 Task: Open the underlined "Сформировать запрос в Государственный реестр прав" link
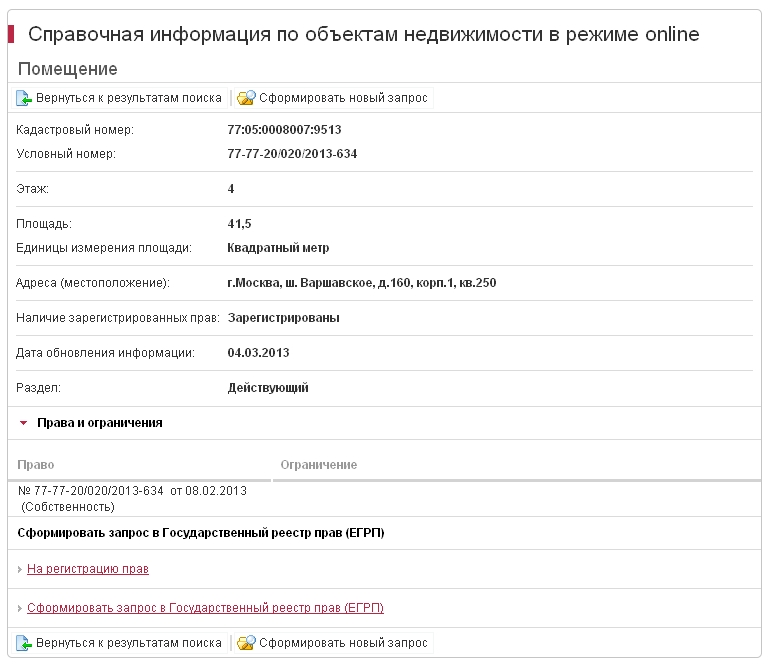[205, 608]
